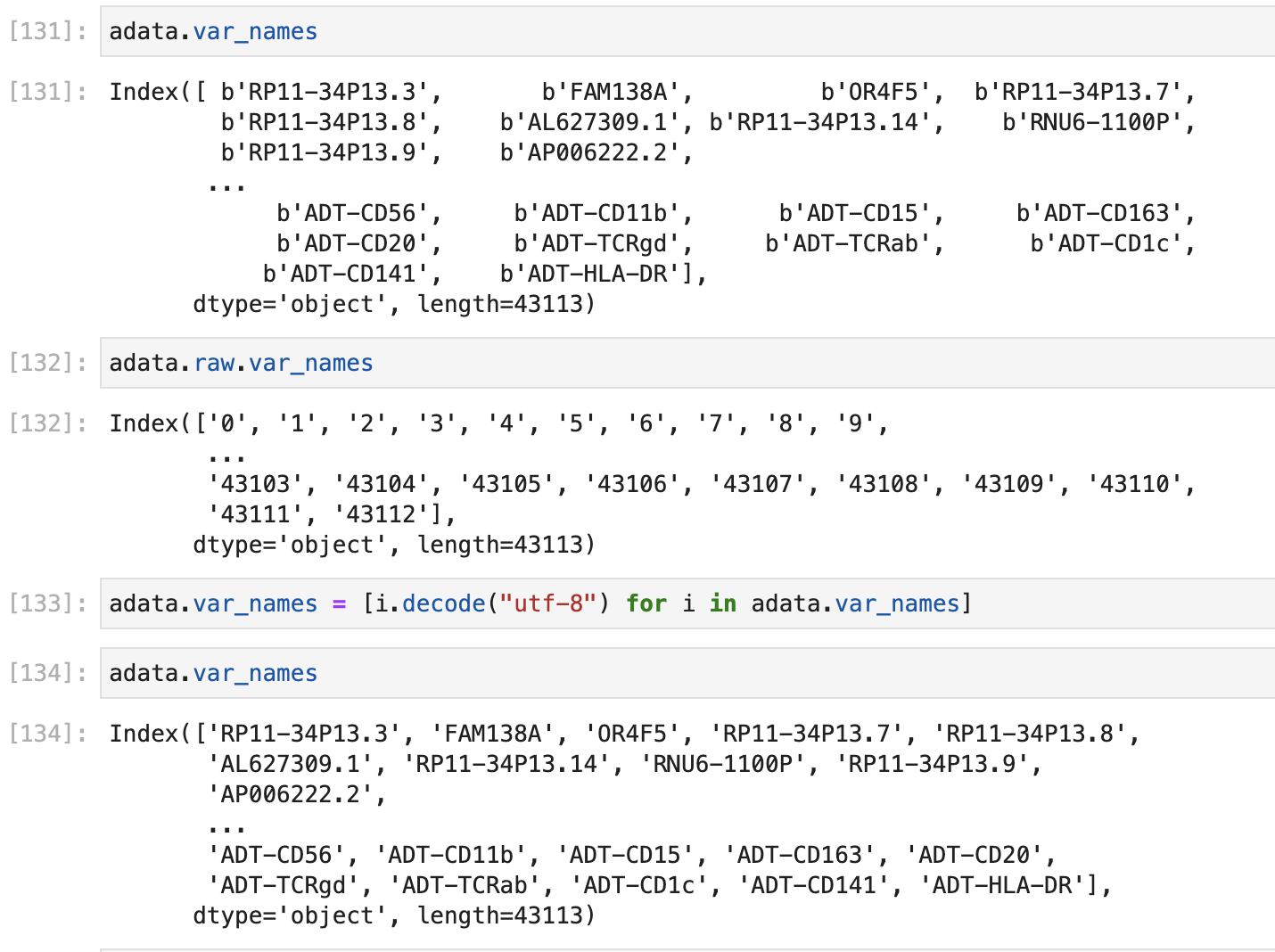
Task: Click the adata.raw.var_names code cell
Action: (x=241, y=363)
